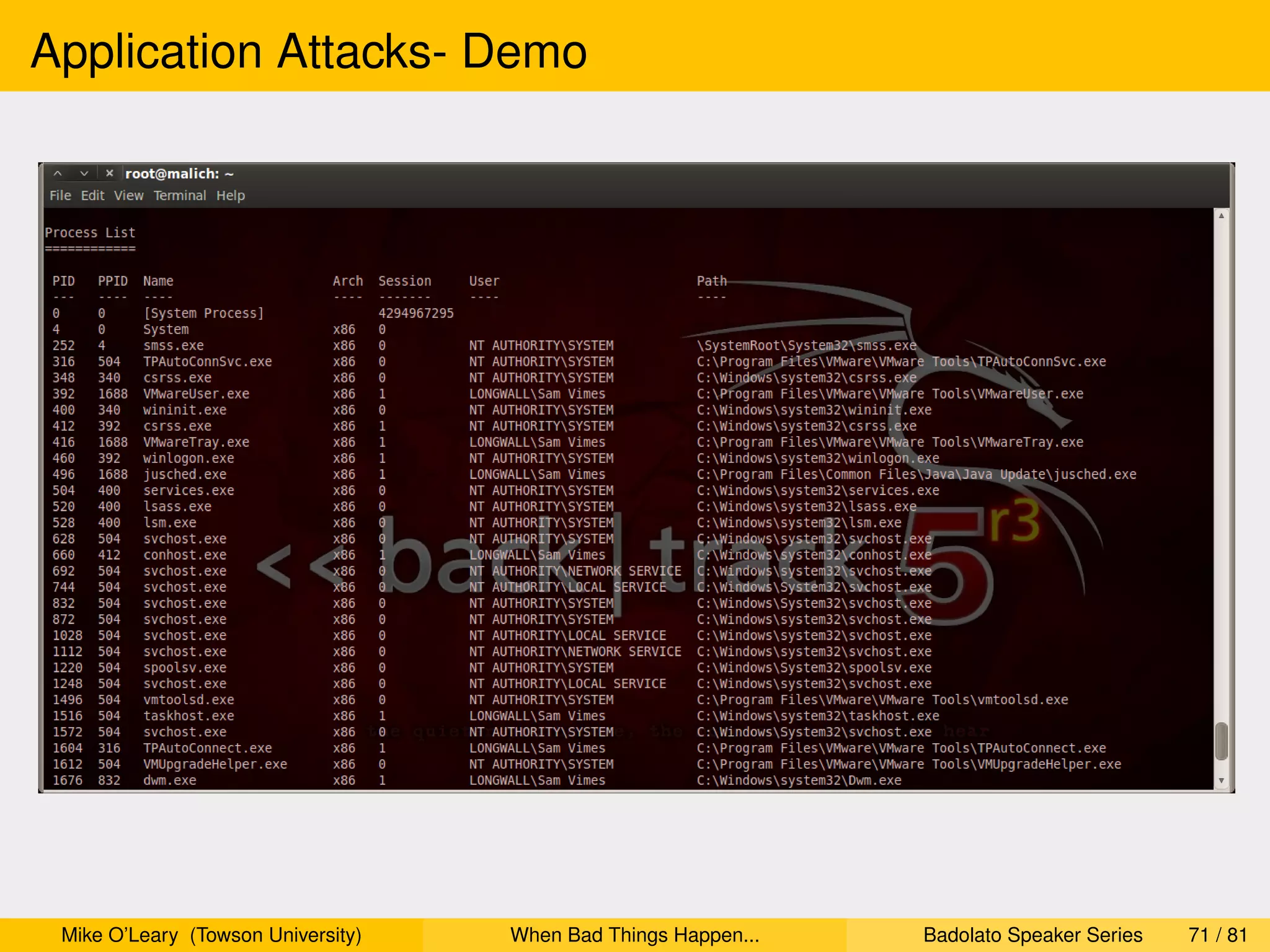Click spoolsv.exe process name
Viewport: 1270px width, 952px height.
[185, 668]
